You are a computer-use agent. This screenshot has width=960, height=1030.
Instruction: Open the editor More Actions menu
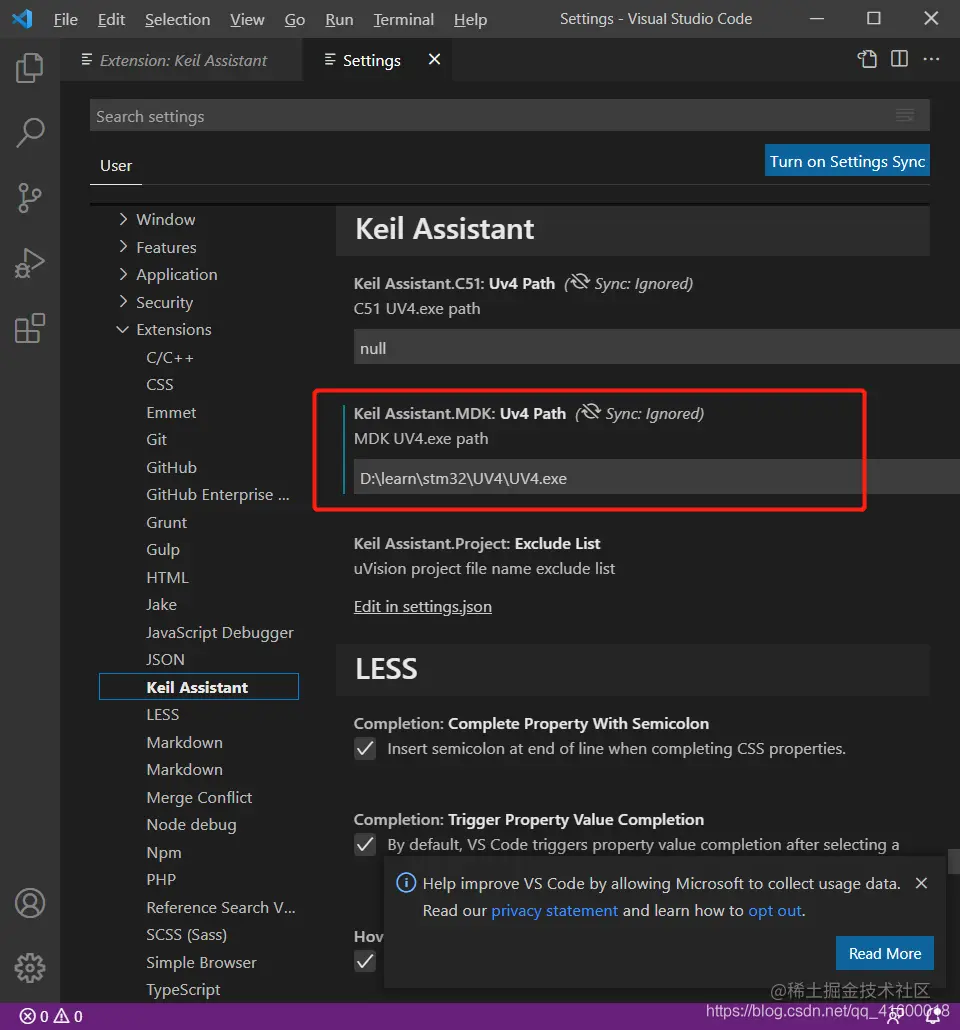pos(931,59)
